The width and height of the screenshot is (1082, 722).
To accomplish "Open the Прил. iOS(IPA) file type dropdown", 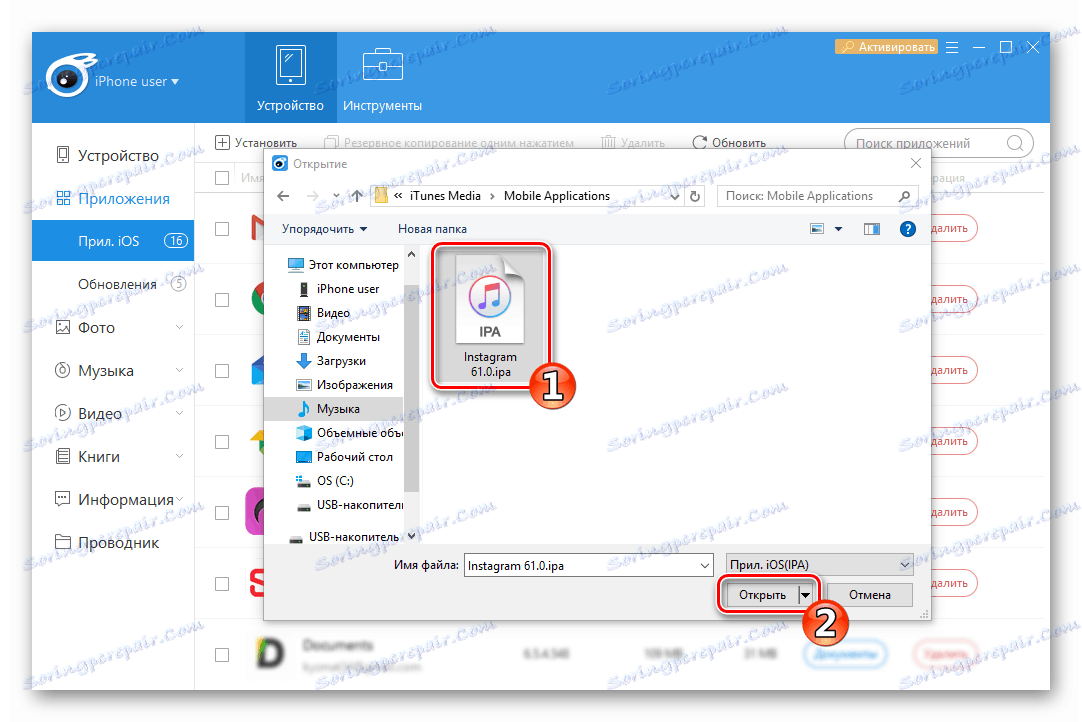I will (x=819, y=565).
